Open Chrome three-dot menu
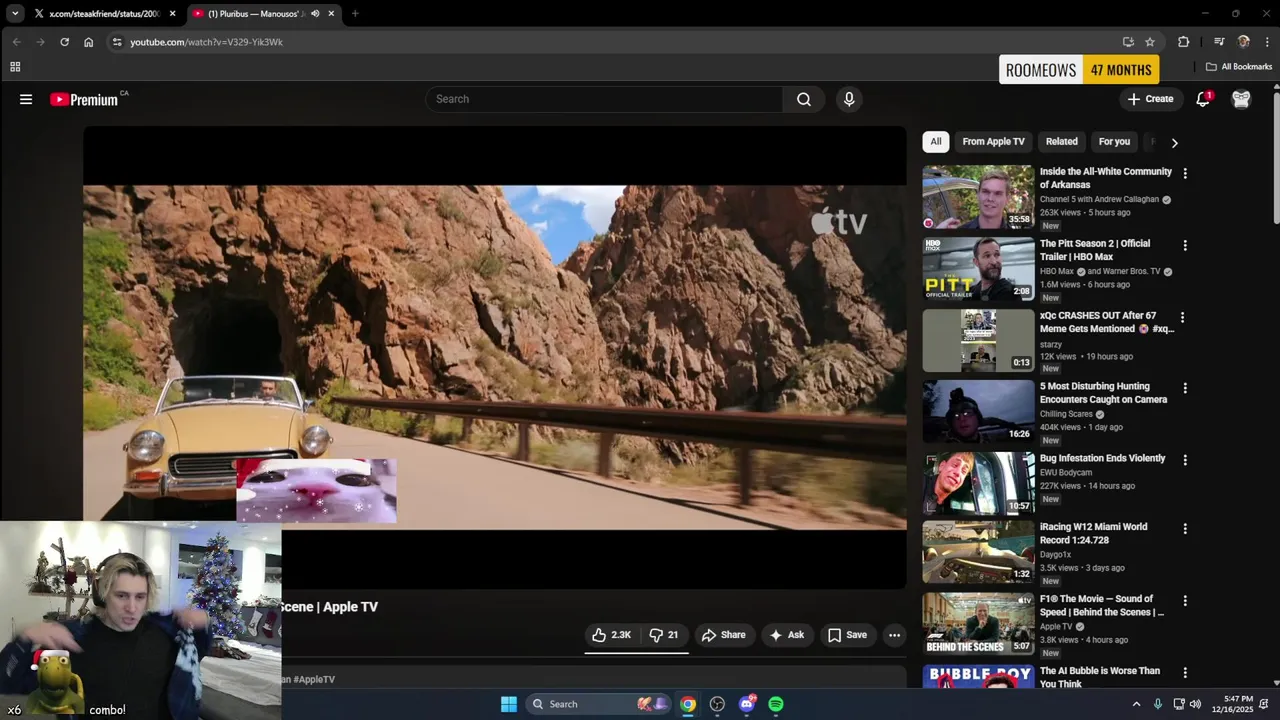Viewport: 1280px width, 720px height. [1267, 42]
